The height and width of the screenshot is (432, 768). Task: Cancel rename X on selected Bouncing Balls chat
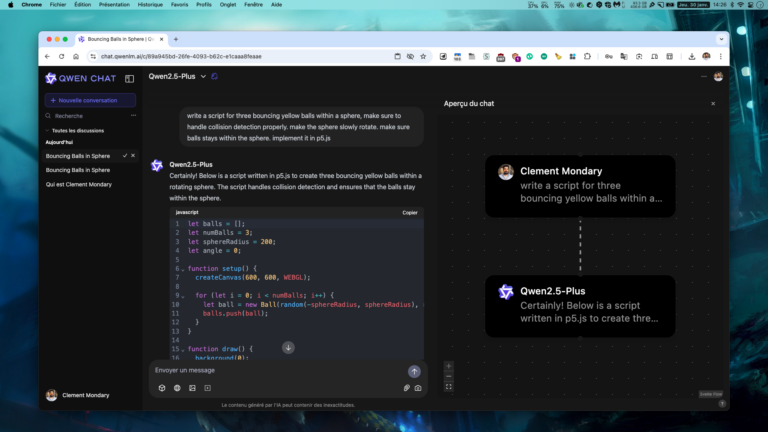(133, 156)
